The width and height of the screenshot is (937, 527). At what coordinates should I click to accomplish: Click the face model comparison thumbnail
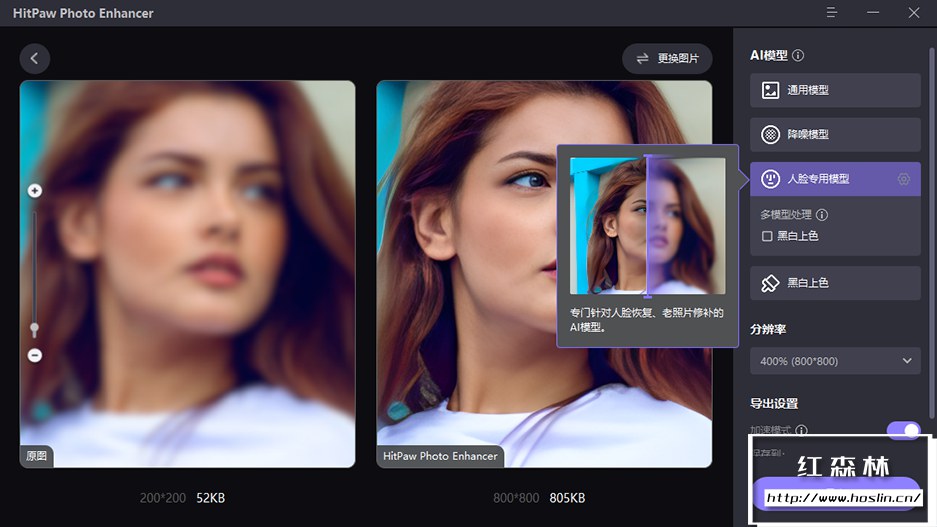click(647, 226)
